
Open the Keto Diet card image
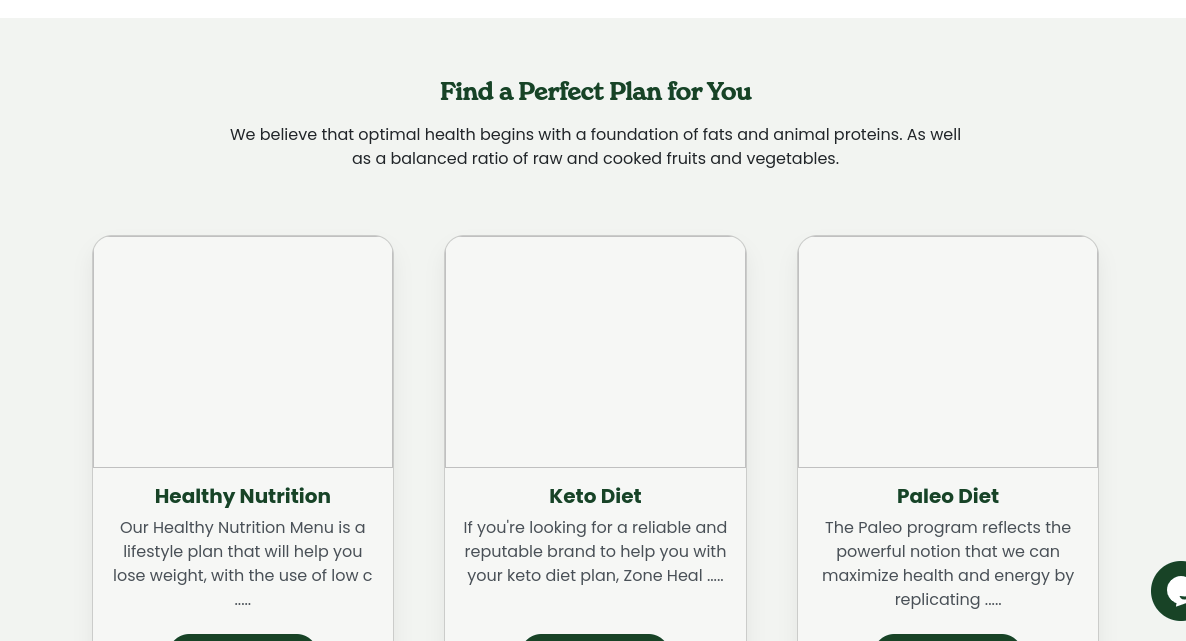tap(595, 352)
